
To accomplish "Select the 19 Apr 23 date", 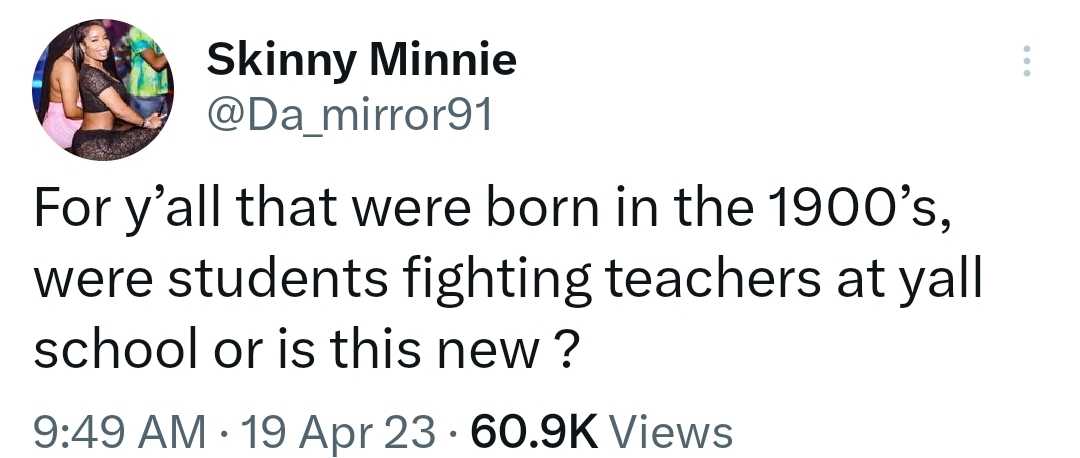I will (x=318, y=430).
